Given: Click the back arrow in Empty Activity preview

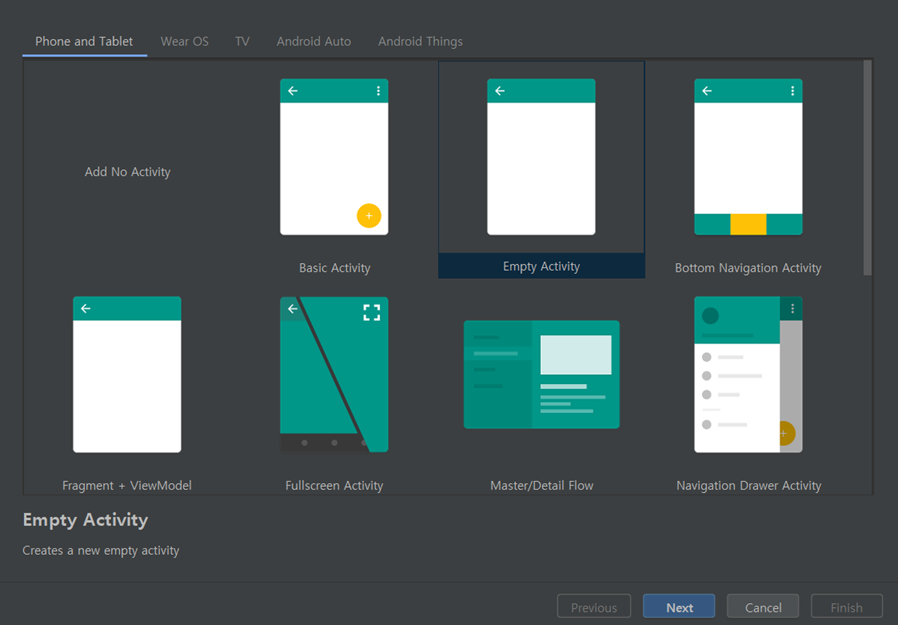Looking at the screenshot, I should [x=500, y=91].
